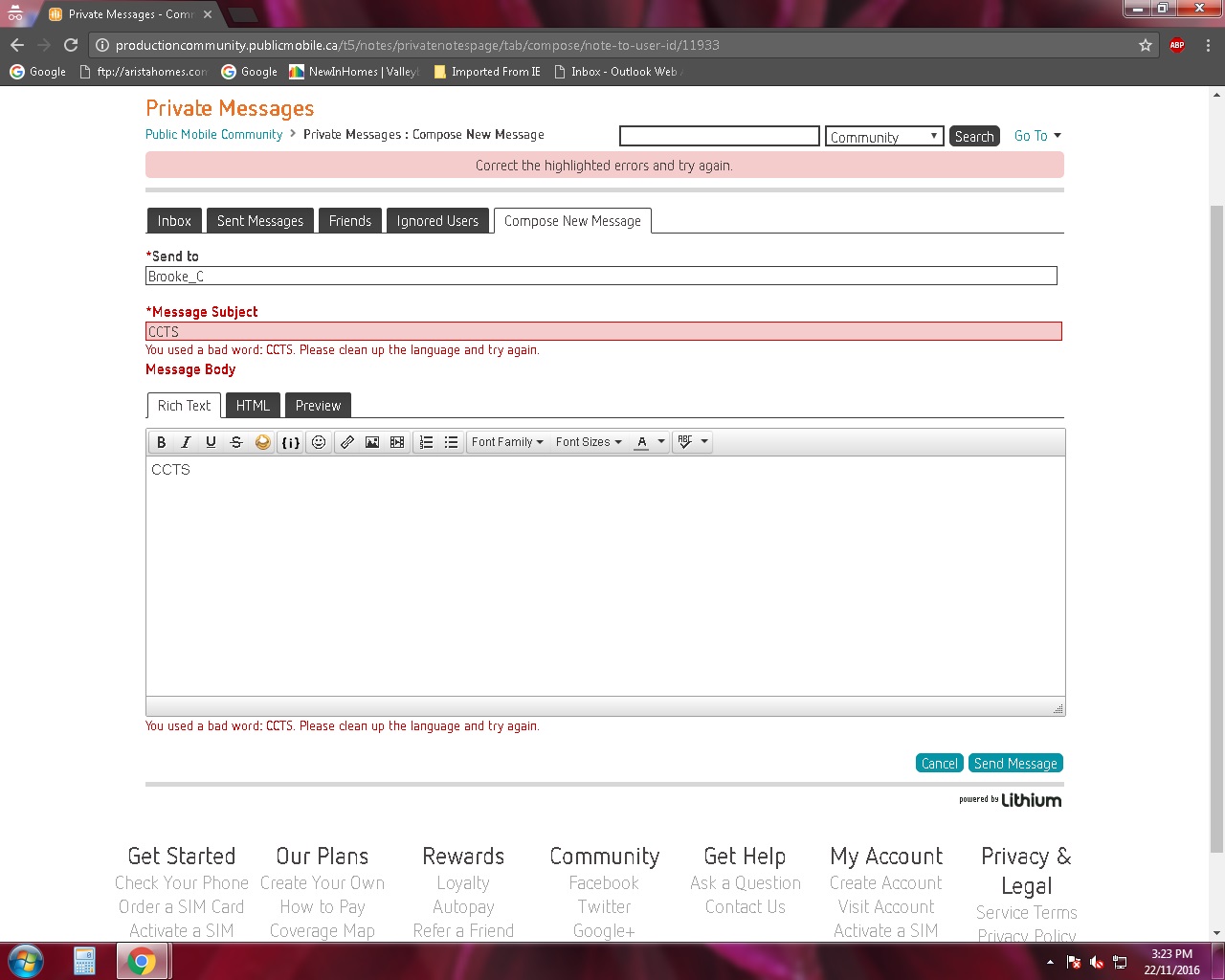Open the Sent Messages tab
Viewport: 1225px width, 980px height.
(259, 221)
